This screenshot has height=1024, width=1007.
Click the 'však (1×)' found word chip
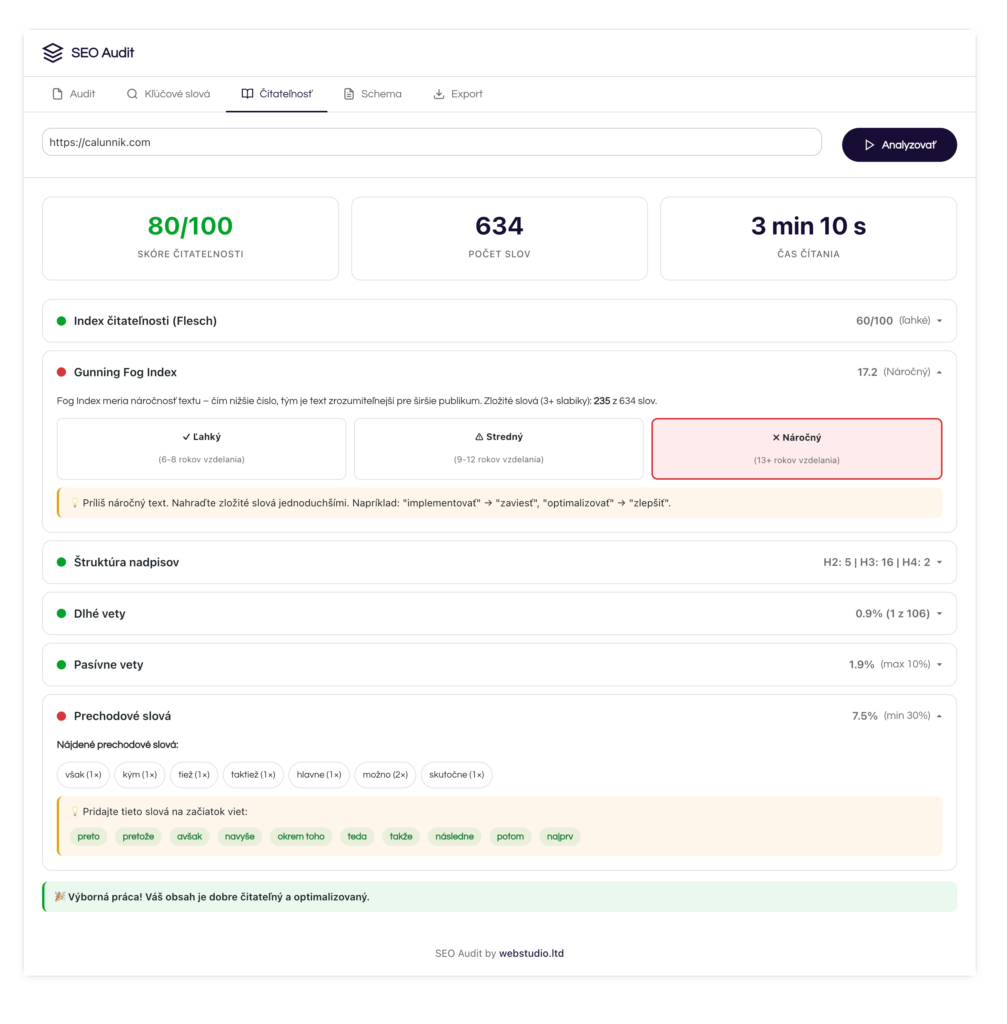(83, 775)
